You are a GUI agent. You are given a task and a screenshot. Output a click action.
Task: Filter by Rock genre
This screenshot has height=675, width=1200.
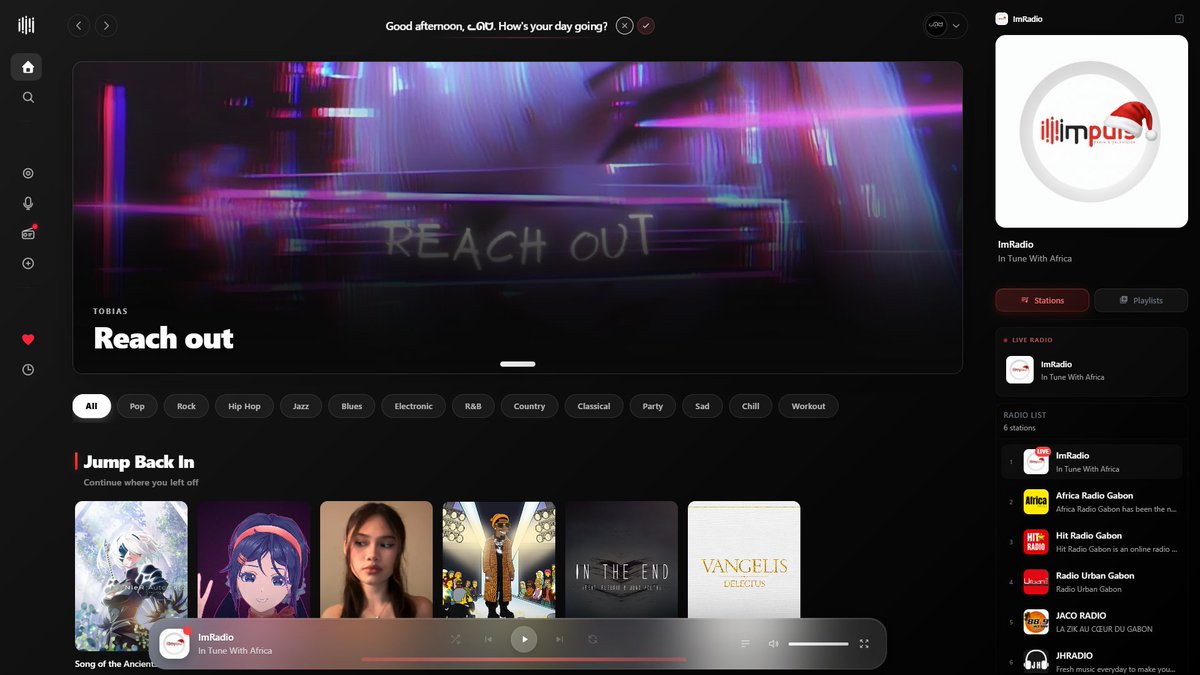[x=186, y=406]
